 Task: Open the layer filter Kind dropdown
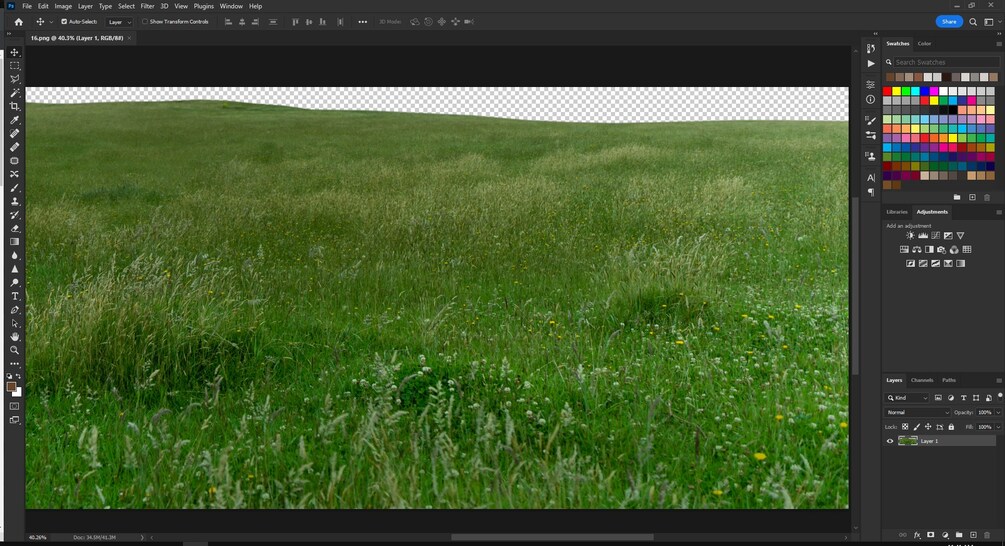(907, 398)
